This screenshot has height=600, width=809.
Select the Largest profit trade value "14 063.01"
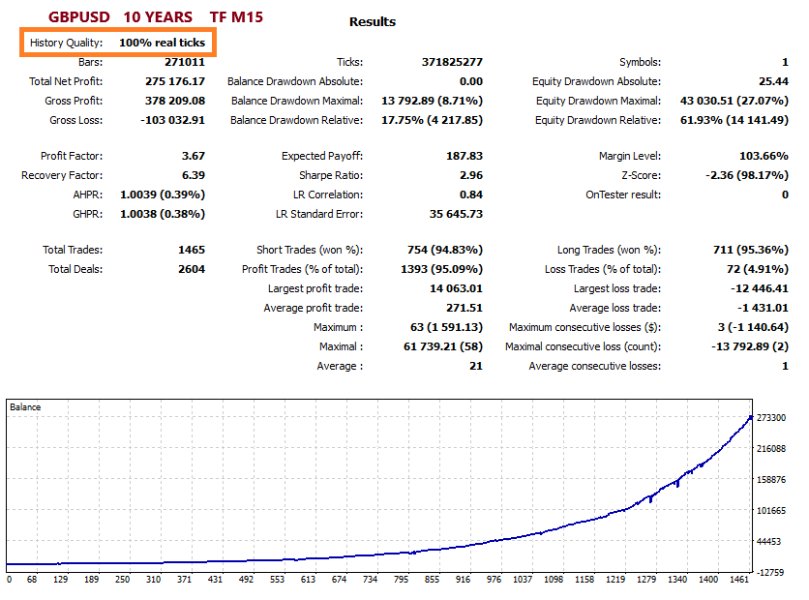point(456,288)
